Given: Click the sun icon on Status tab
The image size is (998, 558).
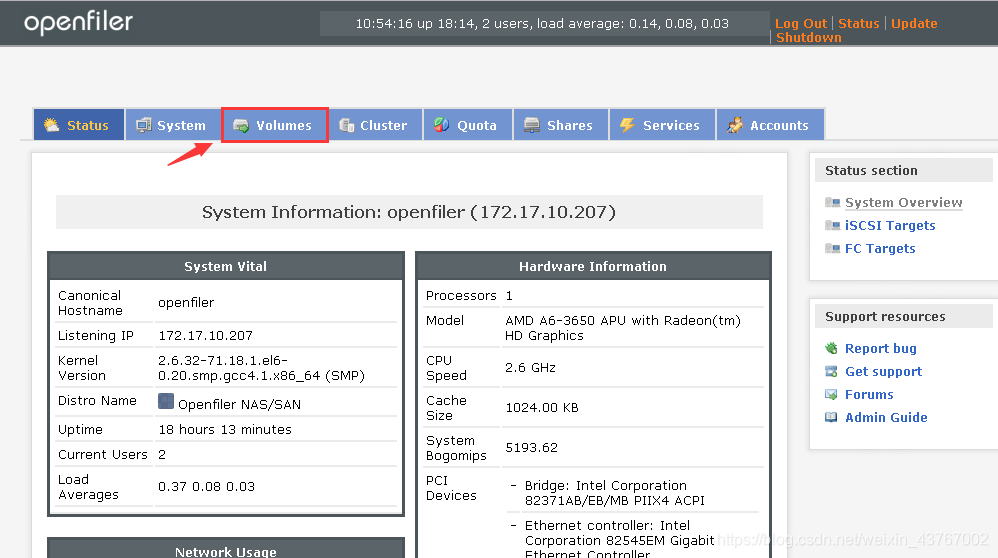Looking at the screenshot, I should point(52,125).
